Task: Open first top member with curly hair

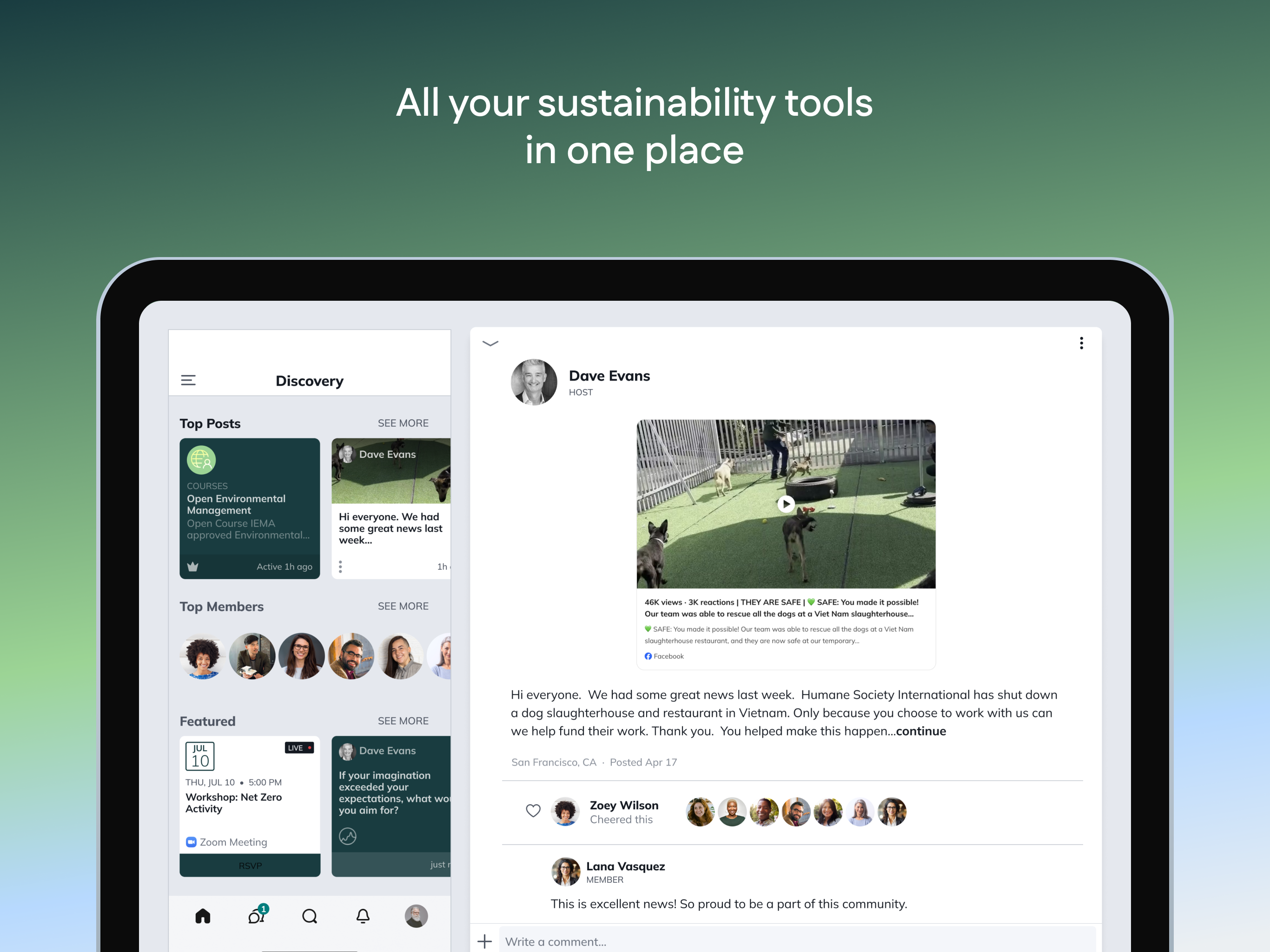Action: point(202,656)
